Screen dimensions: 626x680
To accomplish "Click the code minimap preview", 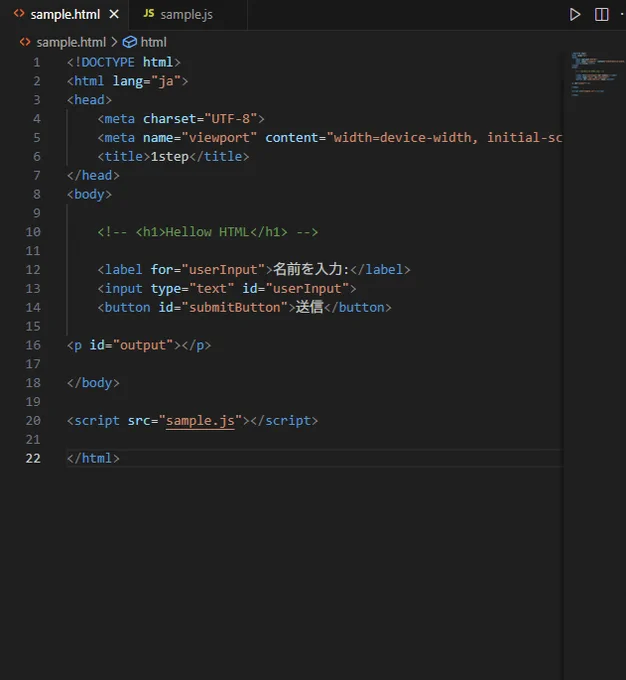I will (597, 74).
